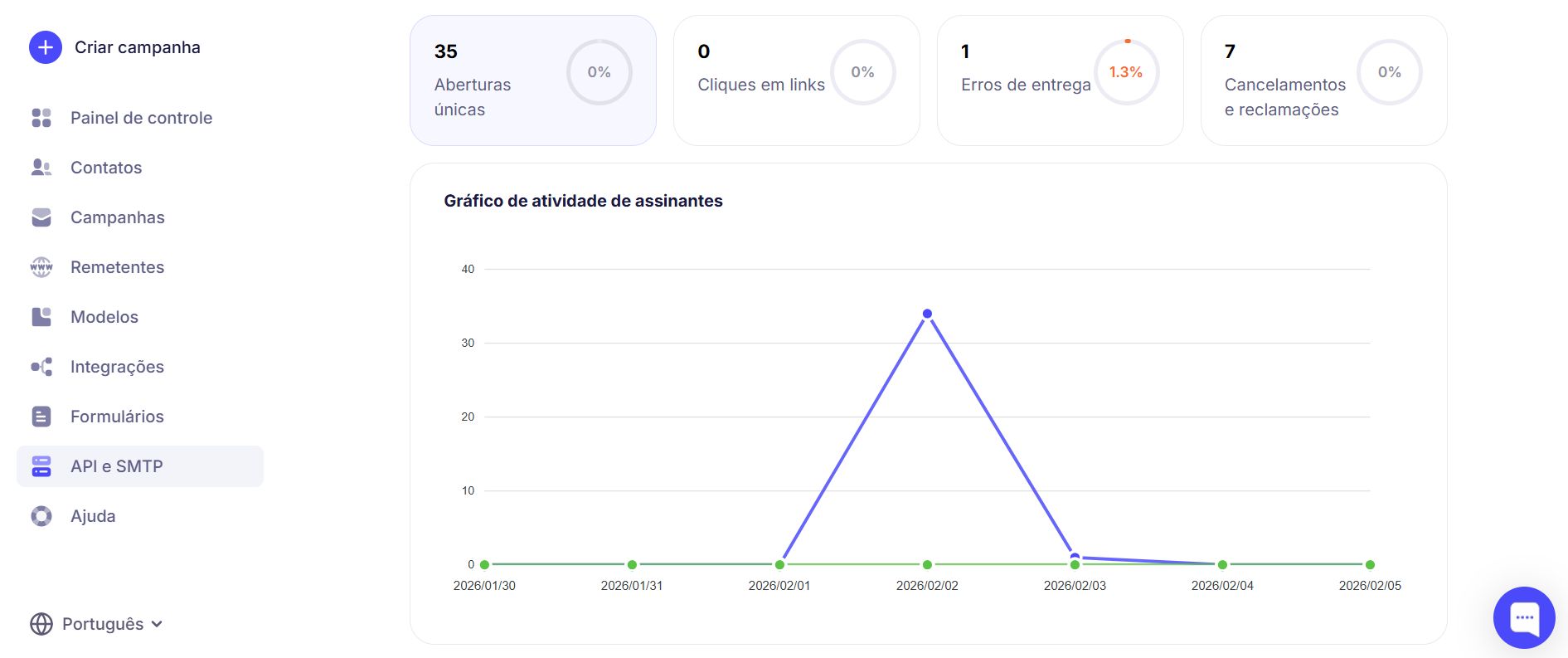Open the Painel de controle dashboard icon
This screenshot has height=658, width=1568.
pos(41,118)
